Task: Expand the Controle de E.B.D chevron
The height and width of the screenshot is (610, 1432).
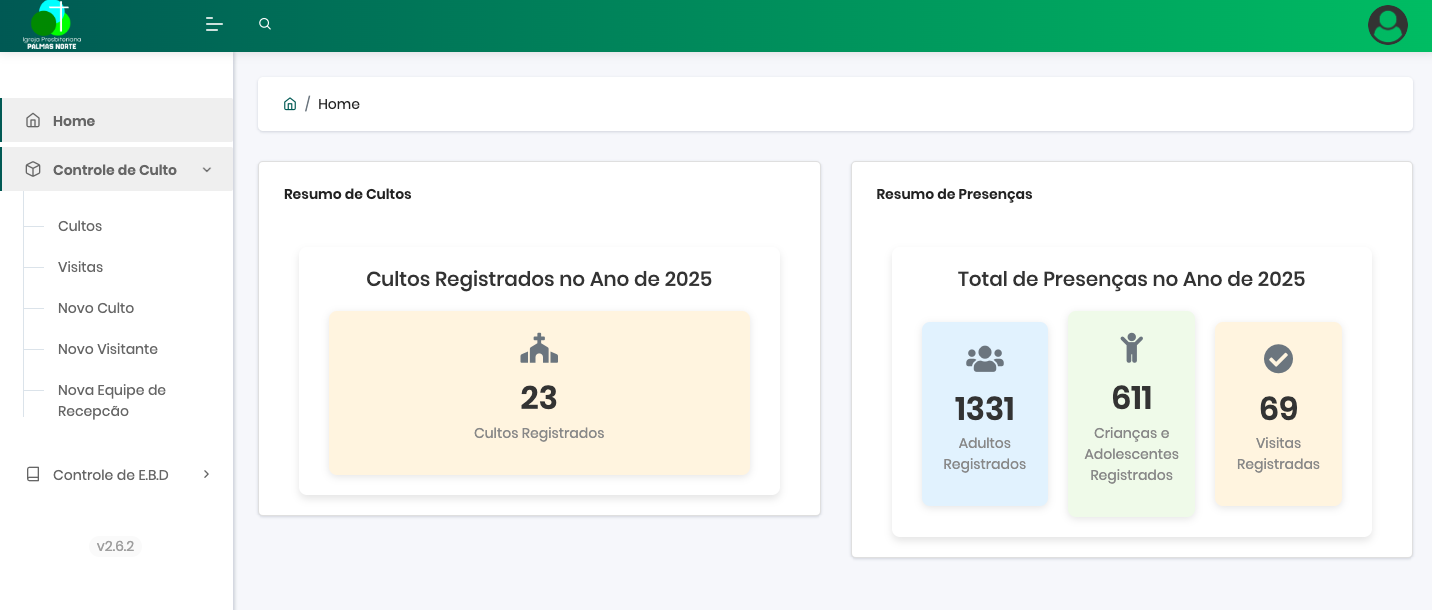Action: point(207,475)
